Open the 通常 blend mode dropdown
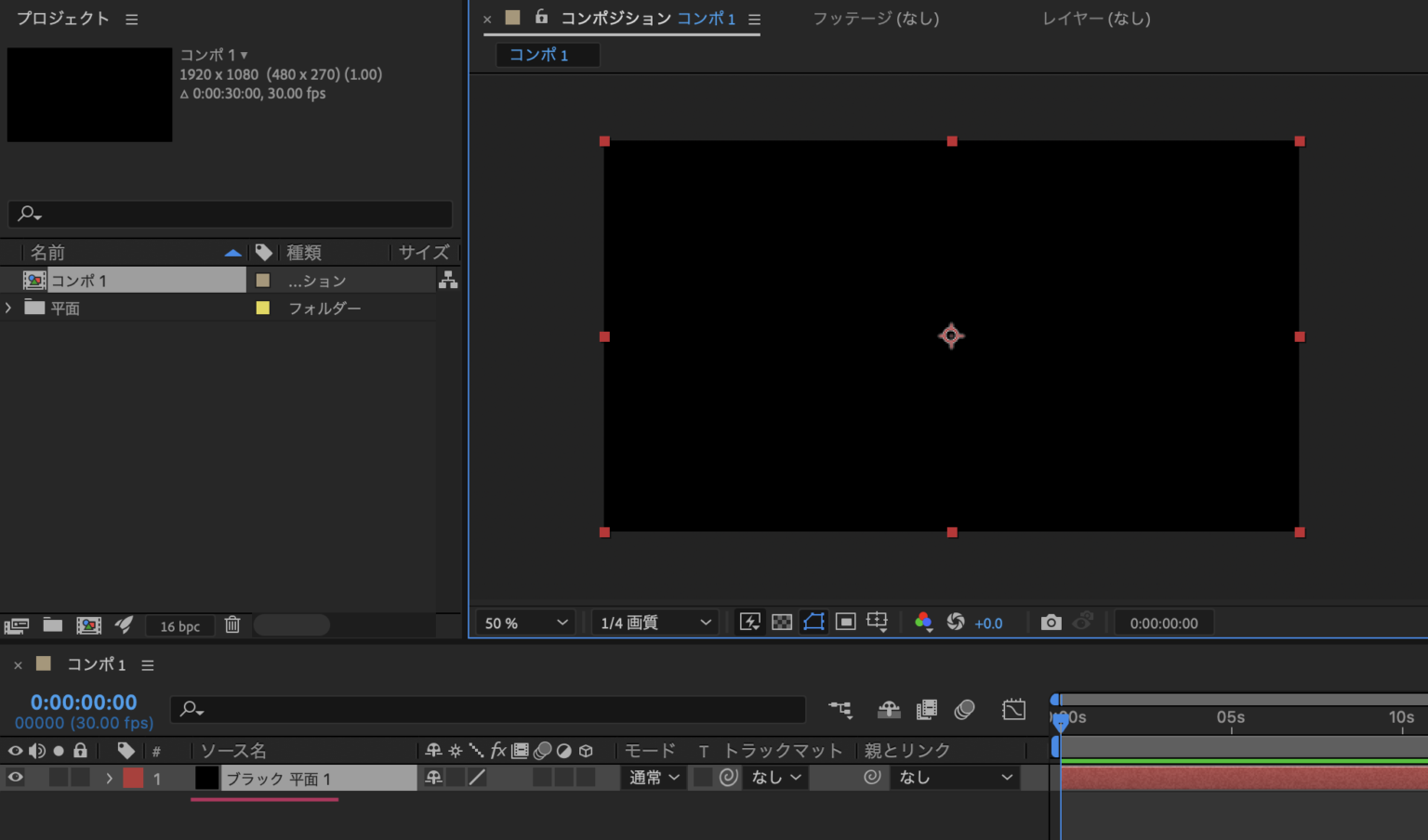This screenshot has height=840, width=1428. (x=654, y=777)
